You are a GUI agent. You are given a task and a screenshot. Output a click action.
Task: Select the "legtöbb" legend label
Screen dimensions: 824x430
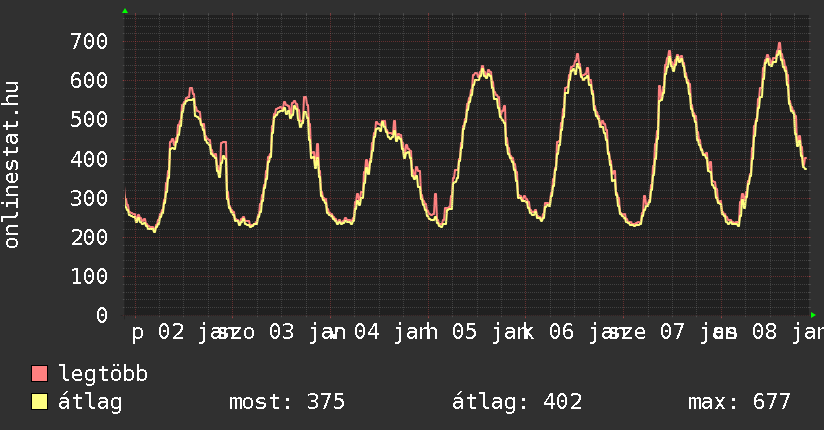coord(103,375)
